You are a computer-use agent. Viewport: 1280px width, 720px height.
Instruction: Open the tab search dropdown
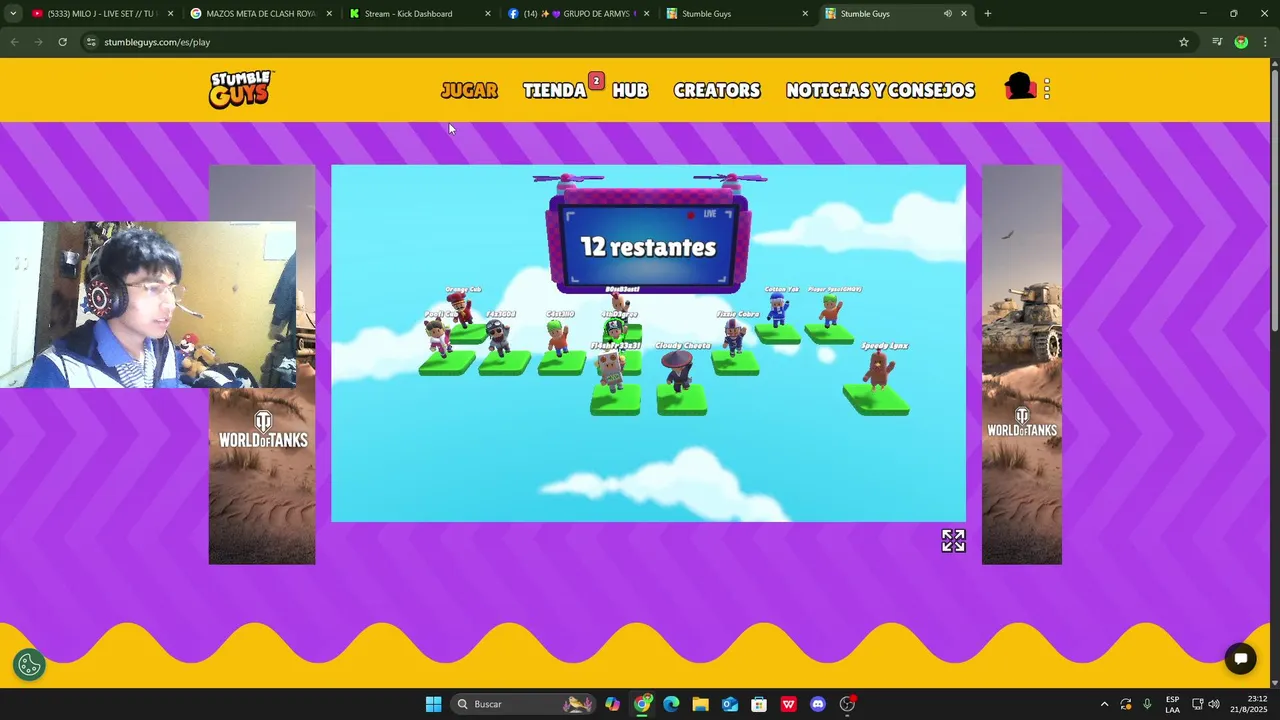12,14
